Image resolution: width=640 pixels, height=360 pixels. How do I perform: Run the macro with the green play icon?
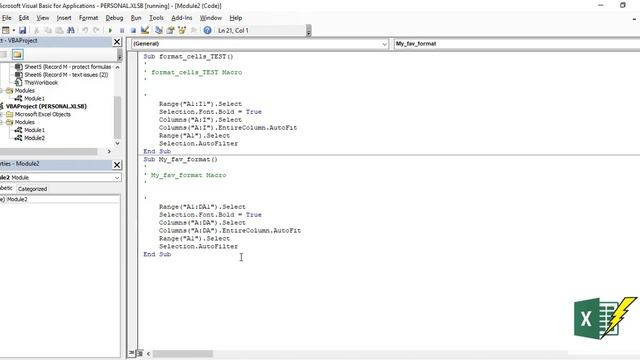click(110, 30)
